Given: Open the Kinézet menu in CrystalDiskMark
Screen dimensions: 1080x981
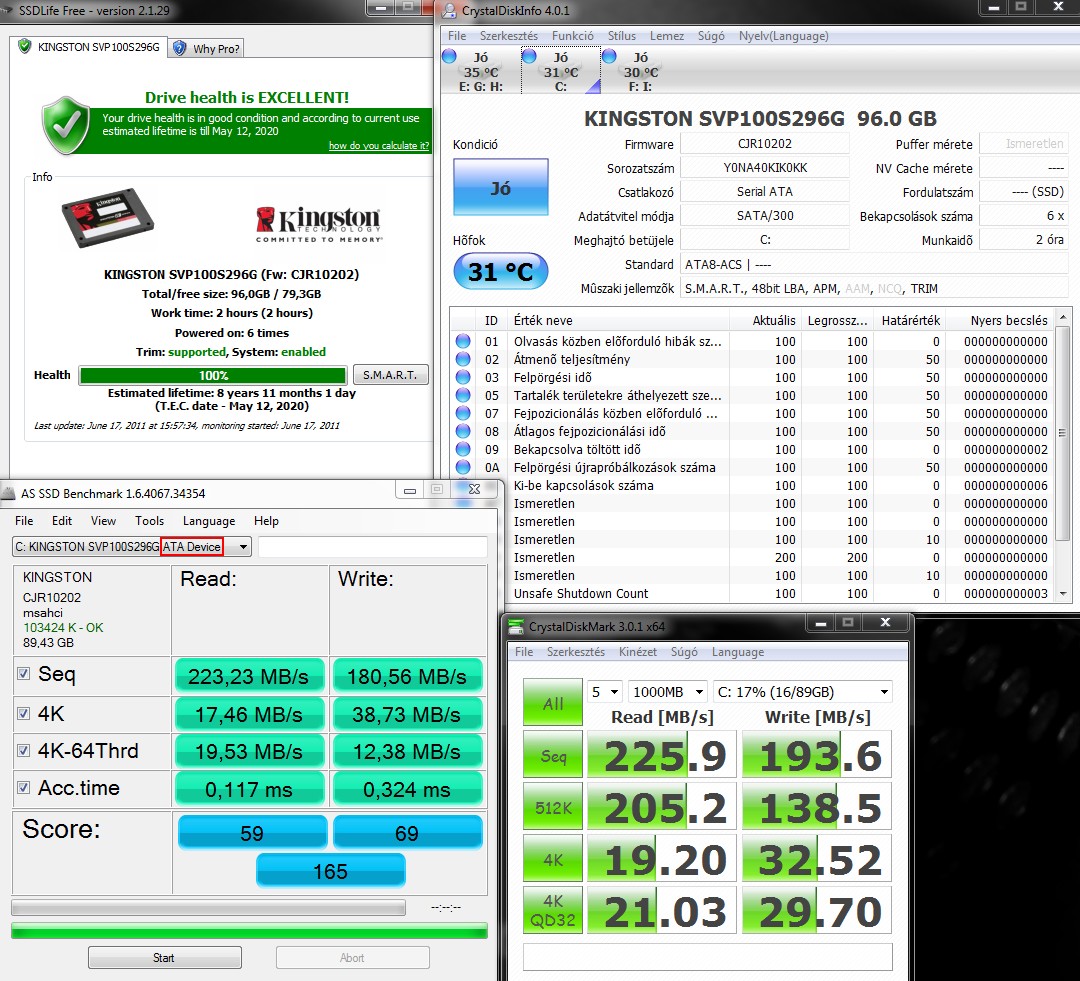Looking at the screenshot, I should click(x=638, y=652).
